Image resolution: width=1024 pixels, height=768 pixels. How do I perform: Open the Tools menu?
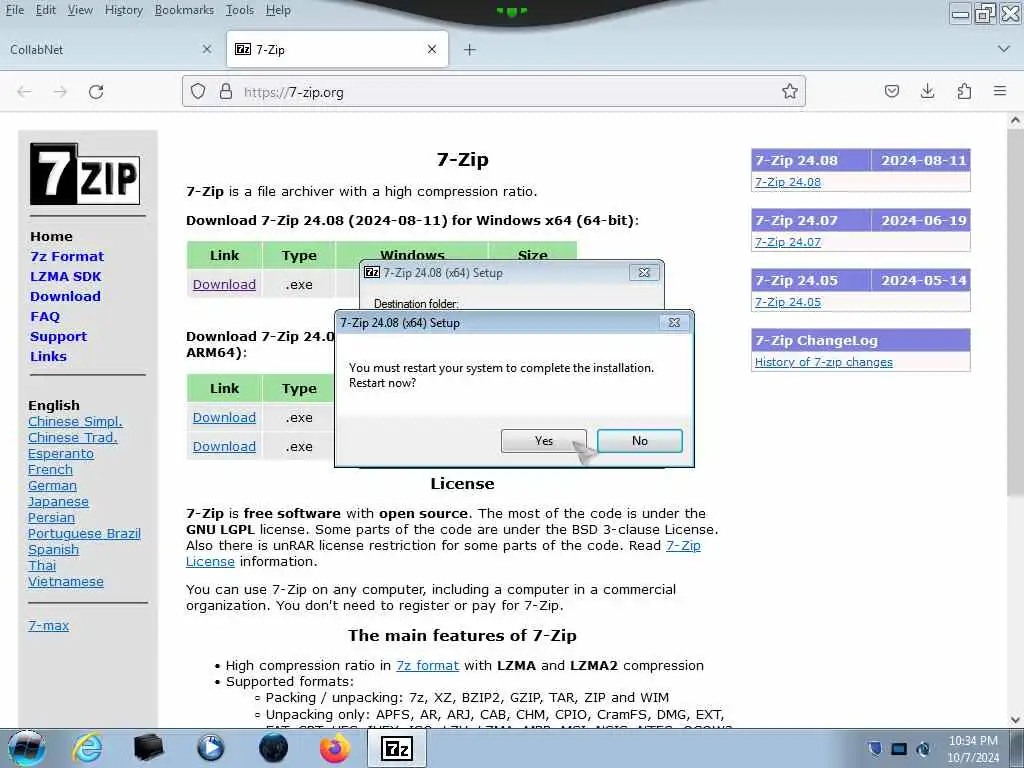pyautogui.click(x=240, y=10)
